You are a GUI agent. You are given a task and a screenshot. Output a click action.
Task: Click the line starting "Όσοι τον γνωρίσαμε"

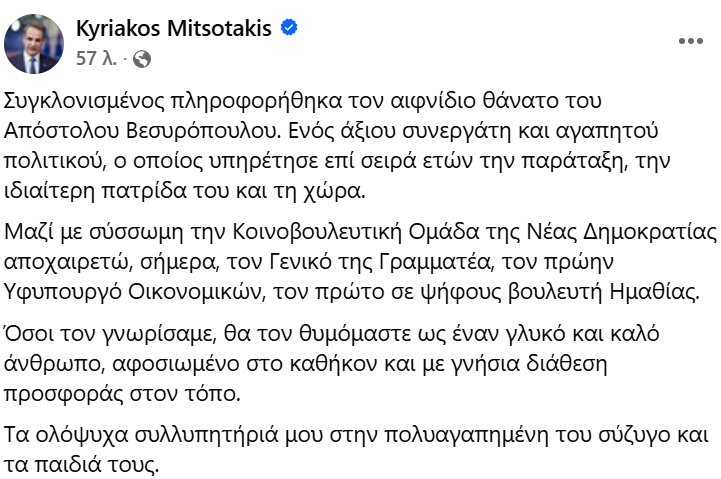coord(332,334)
